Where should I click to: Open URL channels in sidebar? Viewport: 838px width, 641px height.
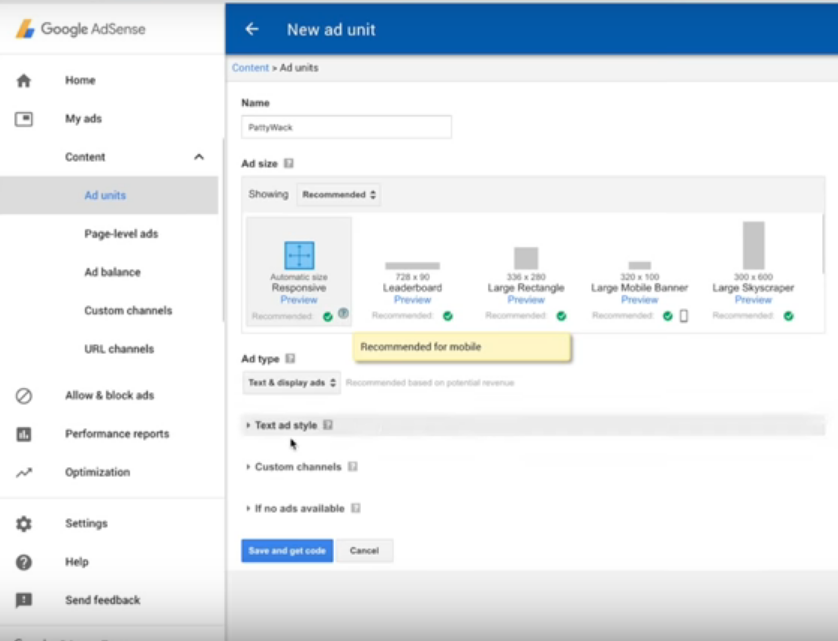(x=119, y=349)
